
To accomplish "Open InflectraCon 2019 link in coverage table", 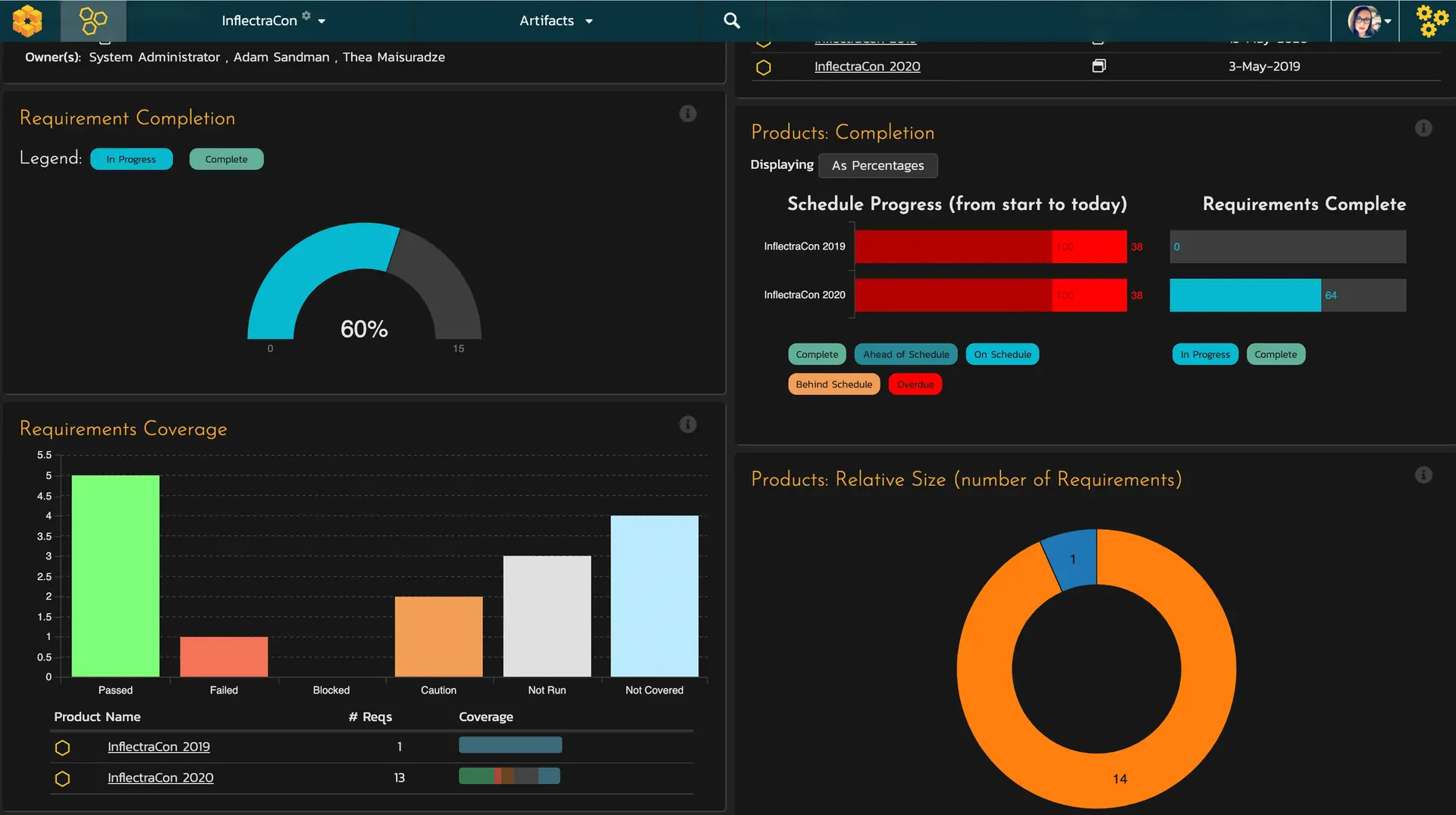I will point(158,747).
